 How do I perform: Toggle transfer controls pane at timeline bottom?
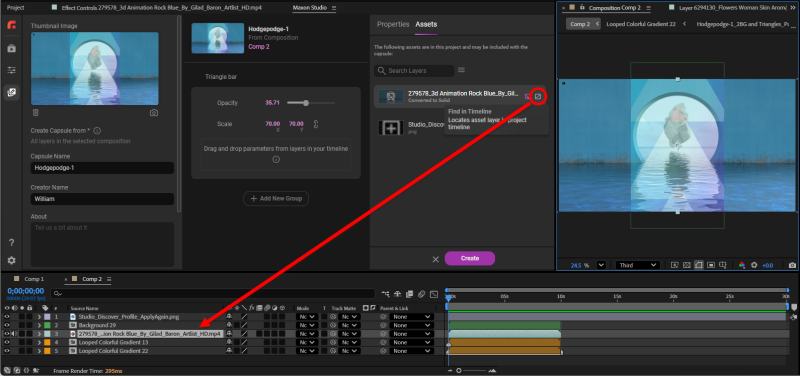click(x=16, y=371)
